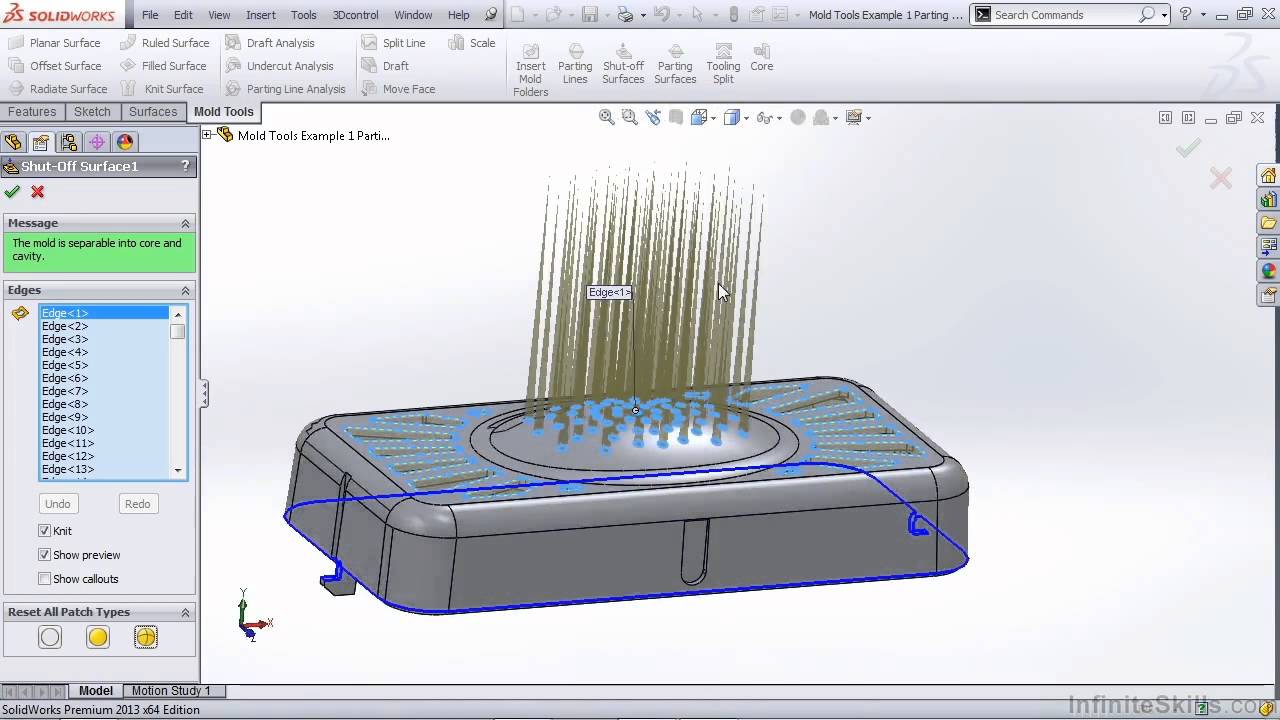The width and height of the screenshot is (1280, 720).
Task: Open the Tools menu
Action: coord(304,15)
